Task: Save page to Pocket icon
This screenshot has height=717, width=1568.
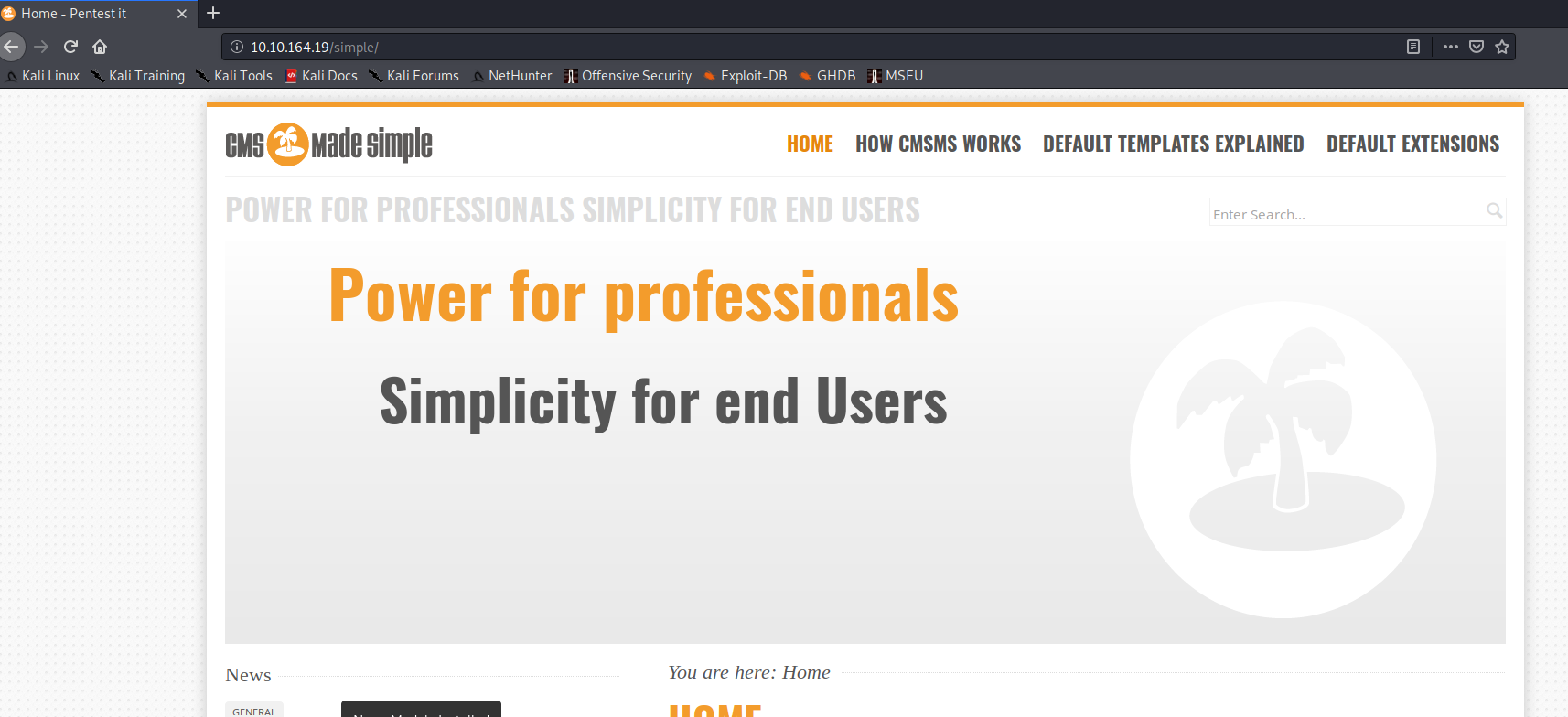Action: click(1477, 47)
